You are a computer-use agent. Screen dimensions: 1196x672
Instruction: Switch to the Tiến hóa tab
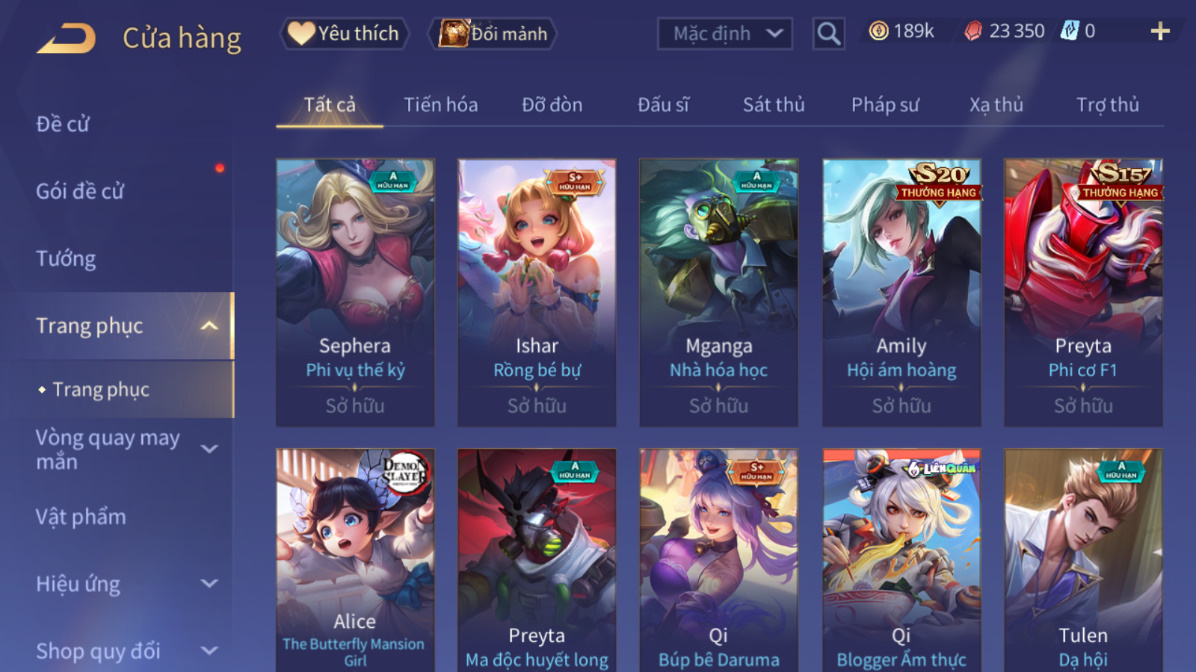coord(441,104)
